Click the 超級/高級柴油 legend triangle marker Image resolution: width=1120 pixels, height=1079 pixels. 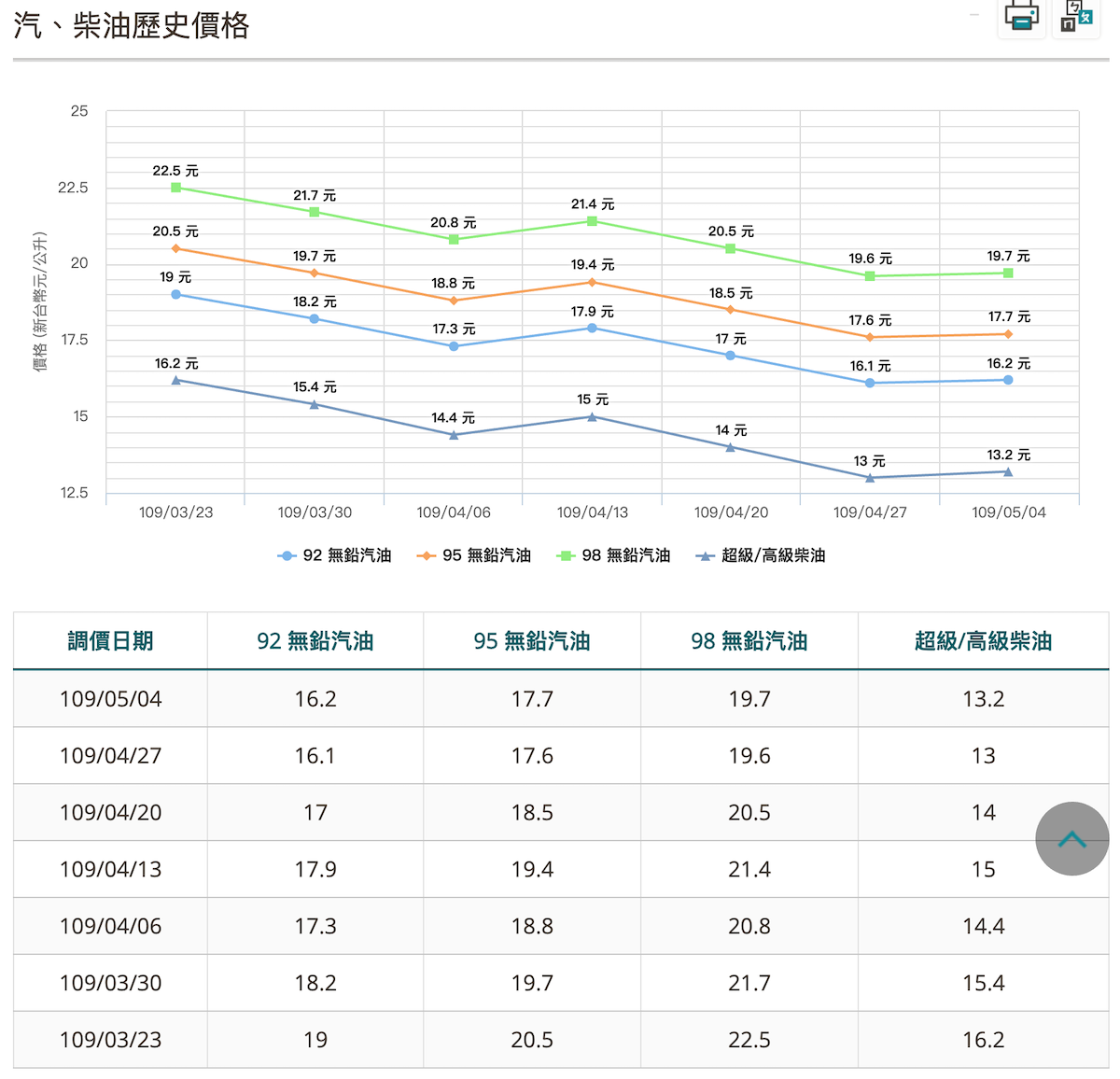pos(706,555)
